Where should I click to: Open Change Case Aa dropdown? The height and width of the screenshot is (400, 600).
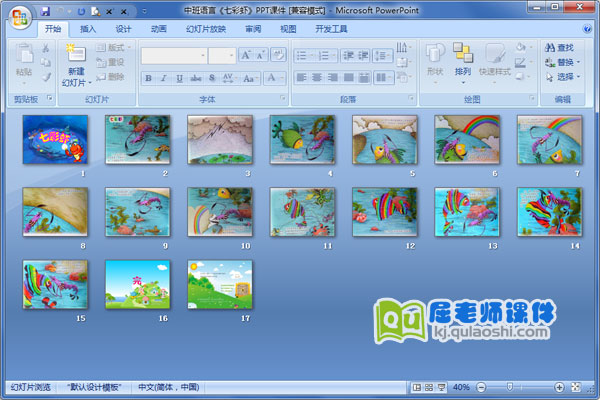click(x=250, y=78)
